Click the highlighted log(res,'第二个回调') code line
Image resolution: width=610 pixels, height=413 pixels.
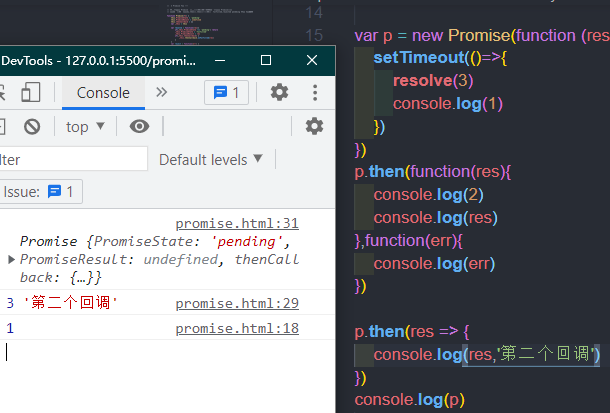(x=487, y=355)
